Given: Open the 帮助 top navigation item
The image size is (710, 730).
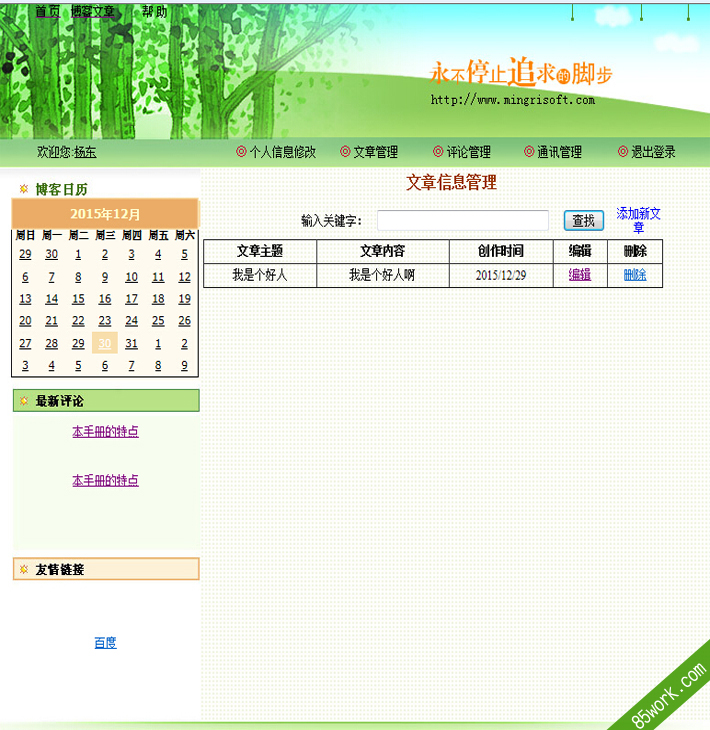Looking at the screenshot, I should coord(155,11).
